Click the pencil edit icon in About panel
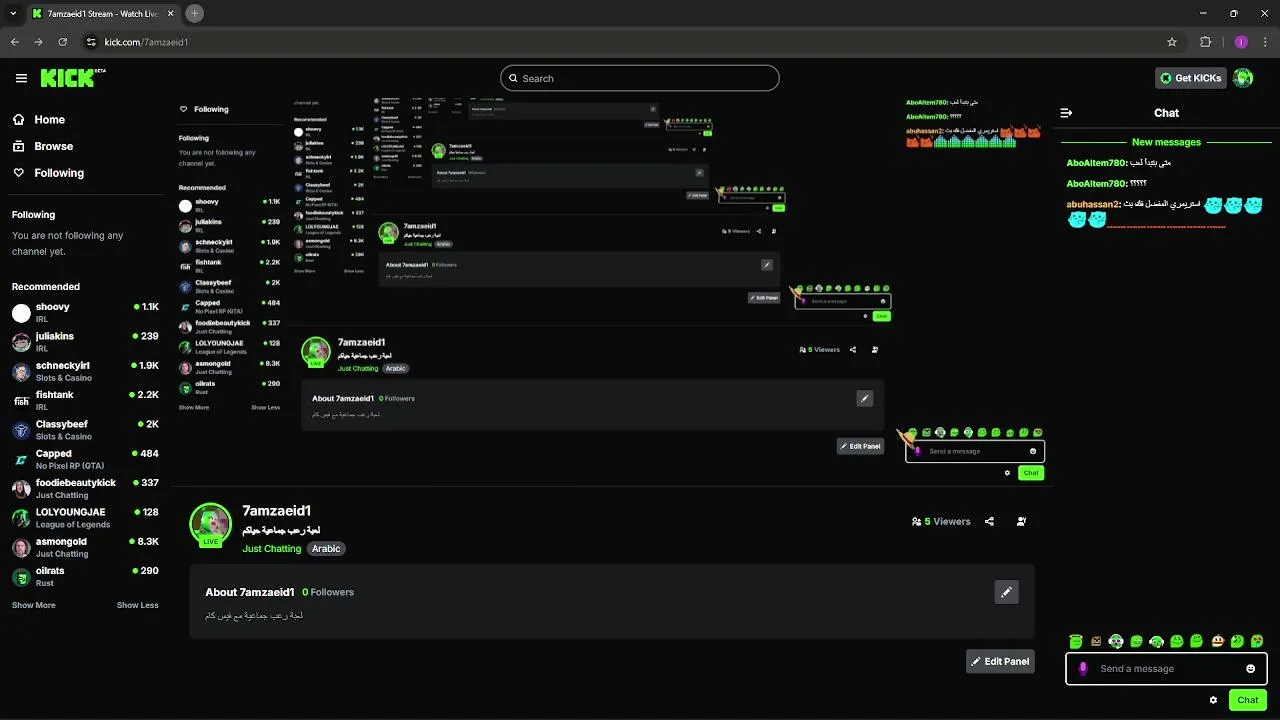Screen dimensions: 1280x720 point(1006,592)
